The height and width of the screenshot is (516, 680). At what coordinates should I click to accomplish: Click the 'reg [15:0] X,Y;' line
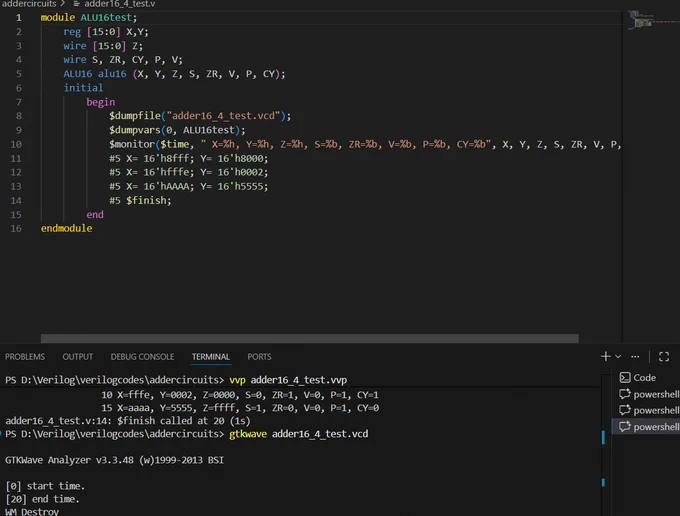pos(106,32)
